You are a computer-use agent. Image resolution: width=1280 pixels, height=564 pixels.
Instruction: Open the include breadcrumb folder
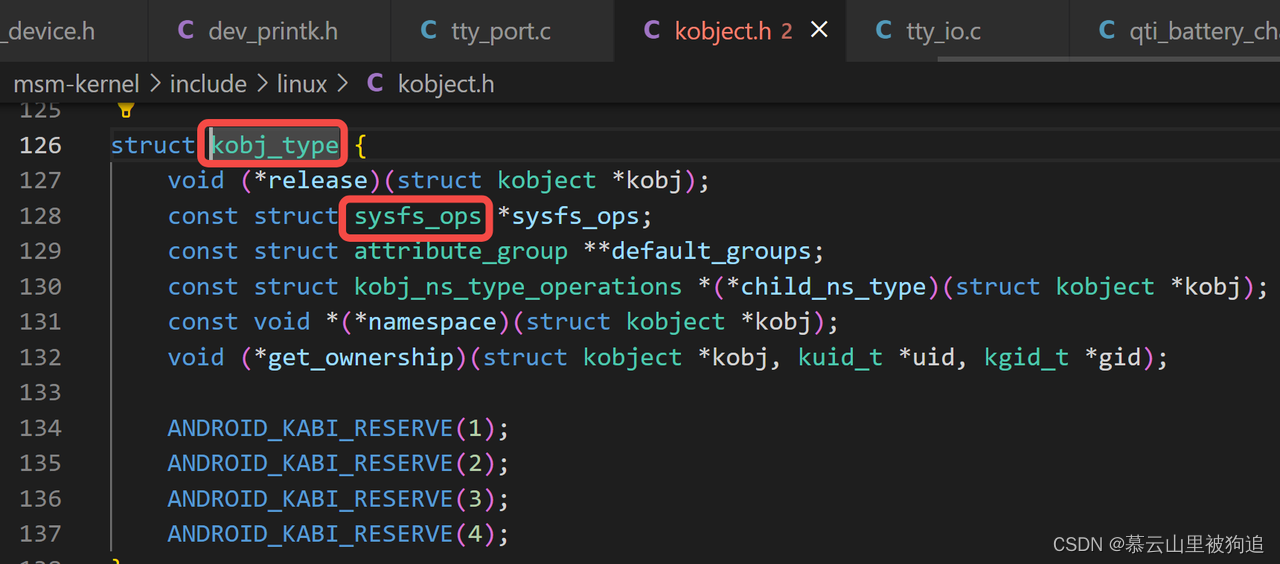click(x=208, y=84)
